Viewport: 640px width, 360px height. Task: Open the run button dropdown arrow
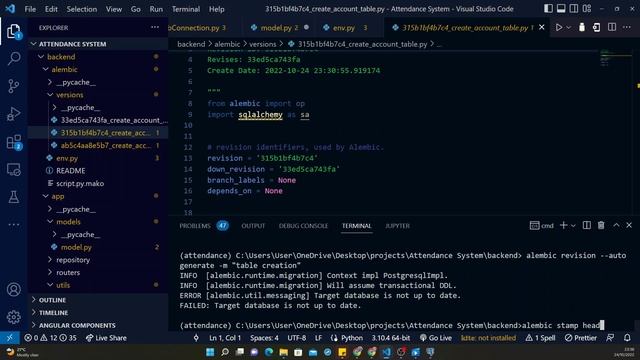(x=568, y=27)
